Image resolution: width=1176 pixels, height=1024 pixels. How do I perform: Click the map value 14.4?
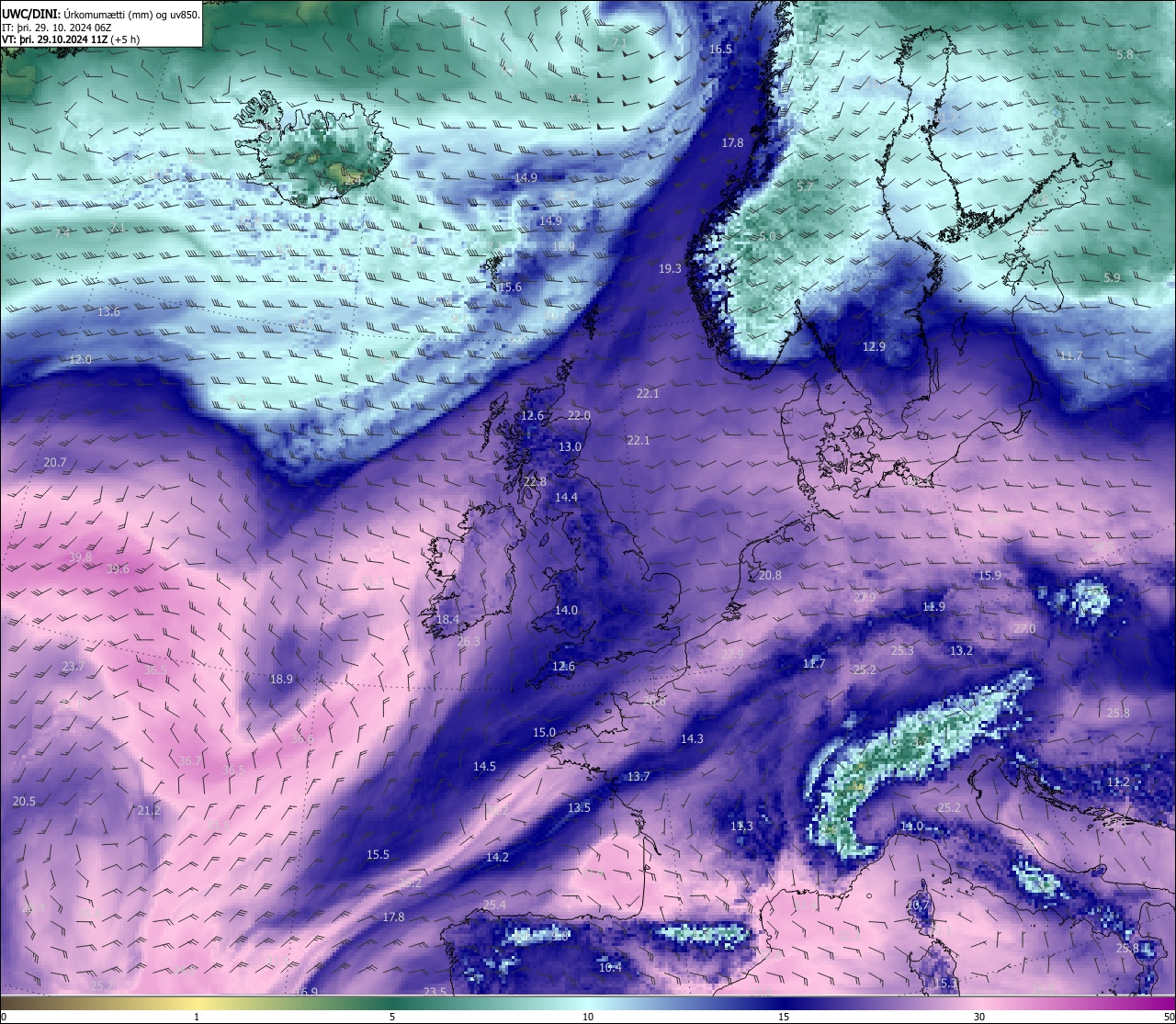click(x=566, y=498)
